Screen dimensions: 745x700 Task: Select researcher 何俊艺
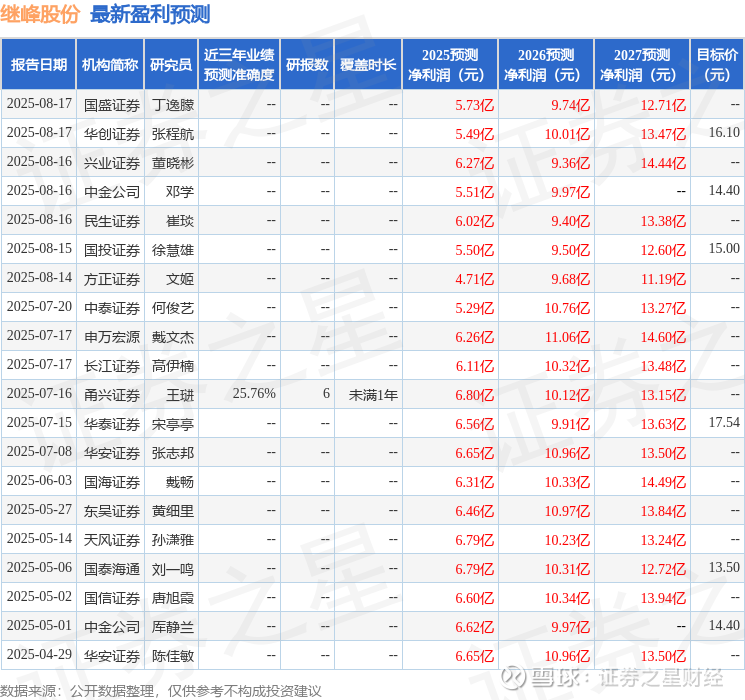(173, 308)
